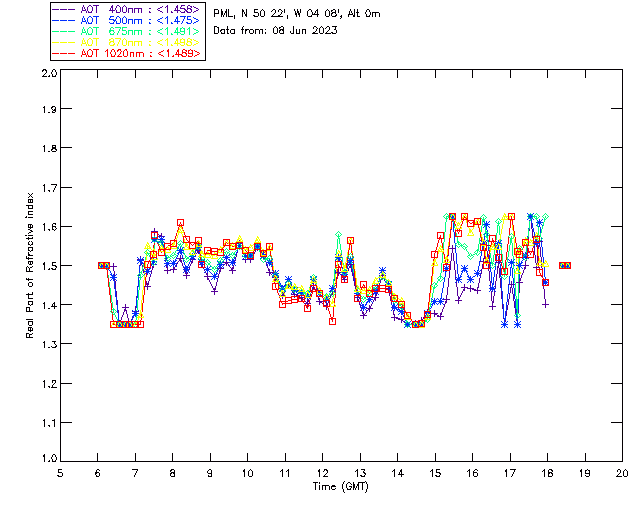
Task: Click the 1.5 tick label on y-axis
Action: tap(48, 266)
